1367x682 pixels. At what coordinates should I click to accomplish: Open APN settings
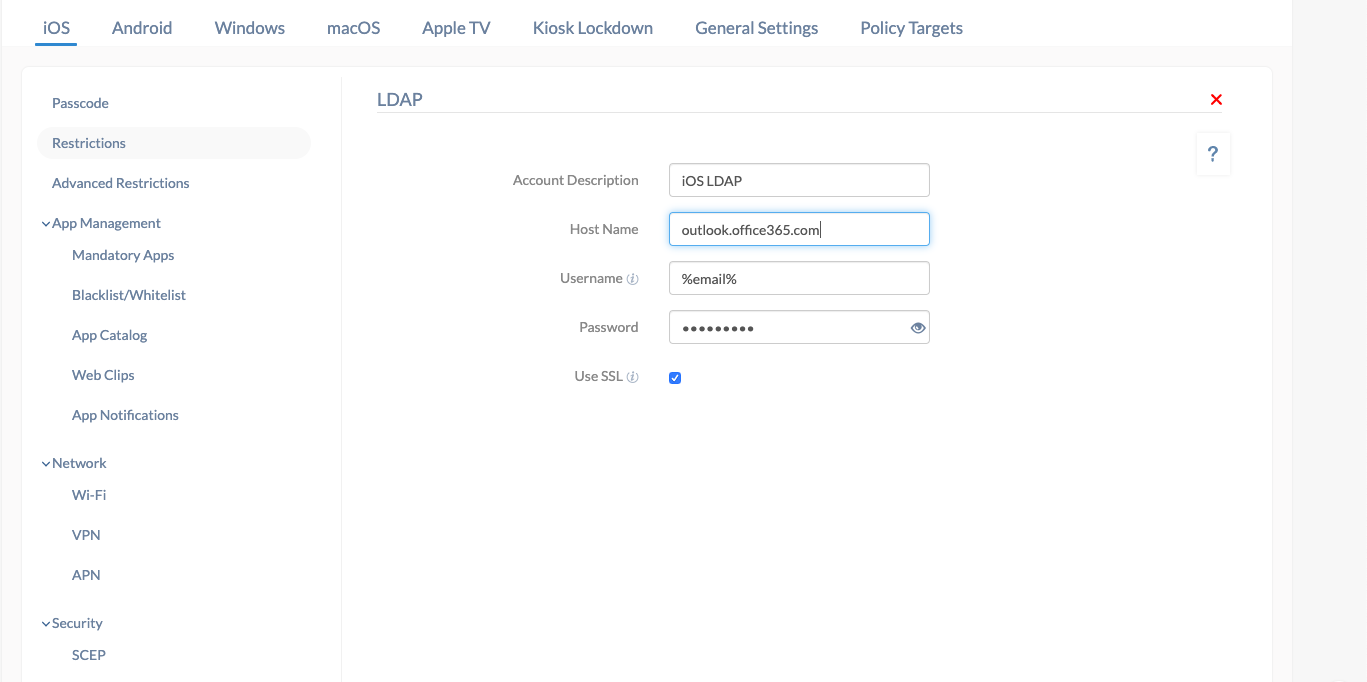(x=86, y=575)
